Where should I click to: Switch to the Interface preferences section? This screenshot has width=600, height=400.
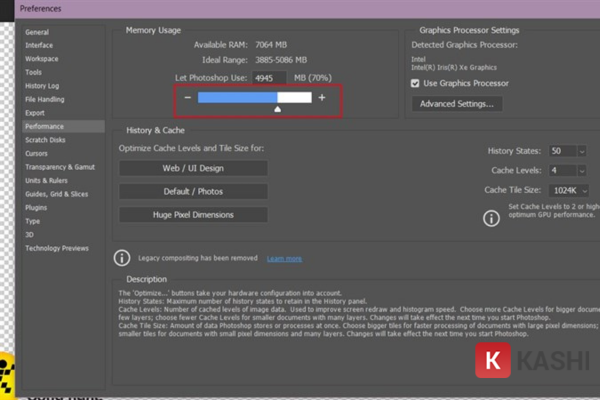coord(40,45)
